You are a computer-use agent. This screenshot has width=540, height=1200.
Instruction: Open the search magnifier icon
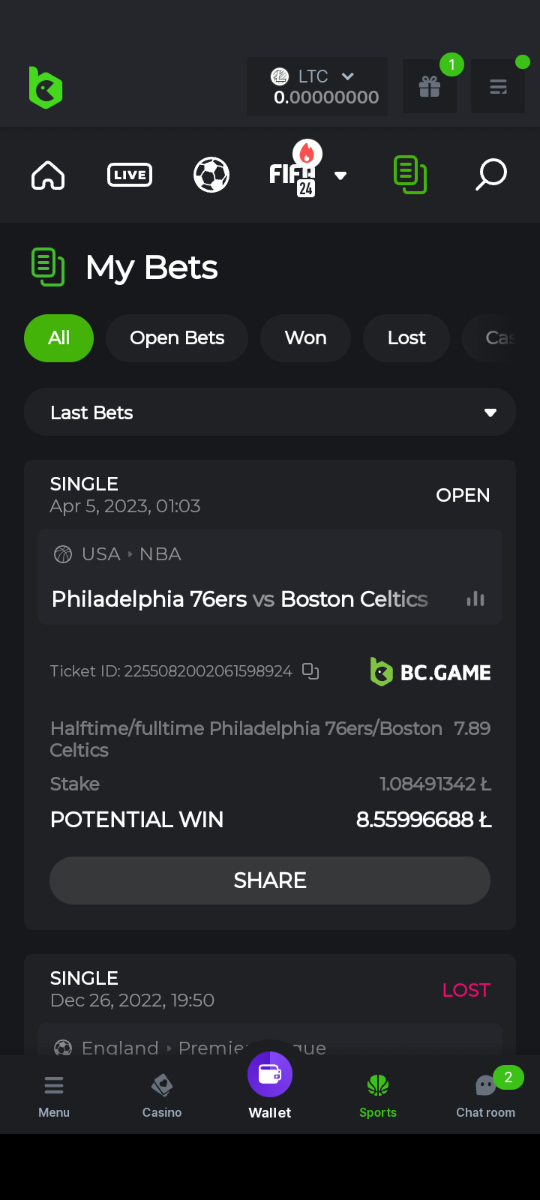click(x=490, y=175)
